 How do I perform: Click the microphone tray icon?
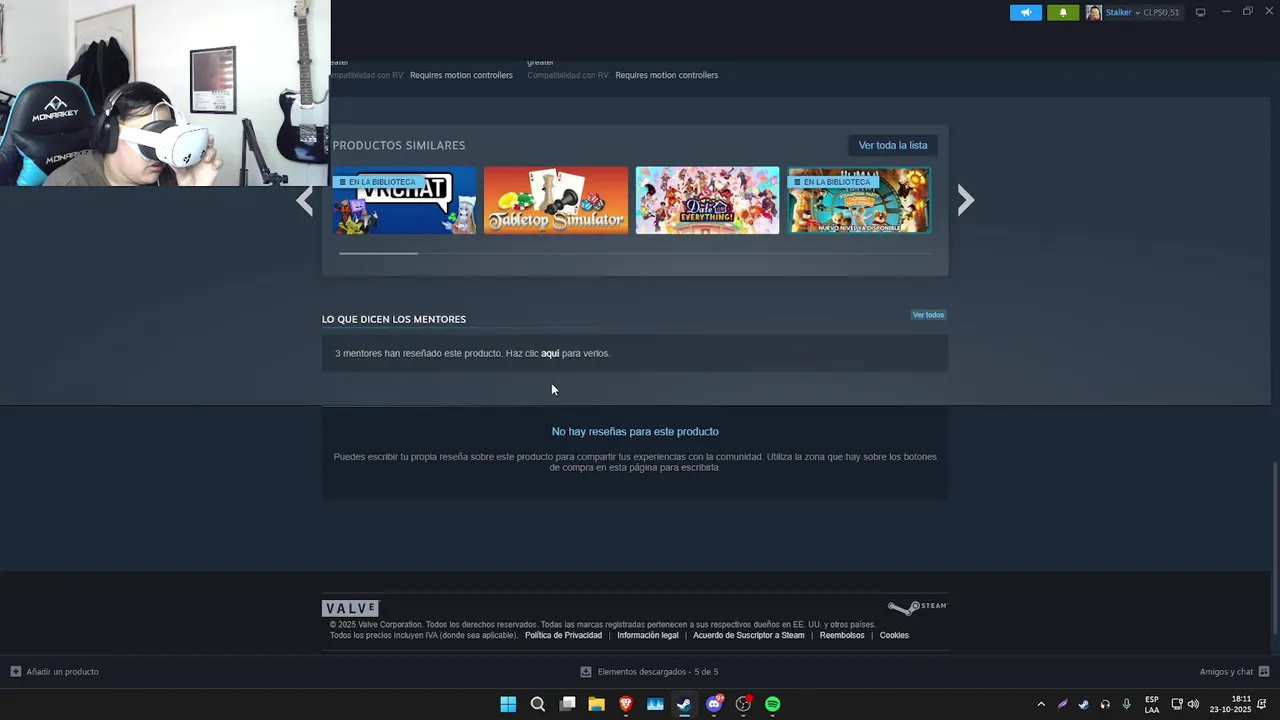[1126, 704]
